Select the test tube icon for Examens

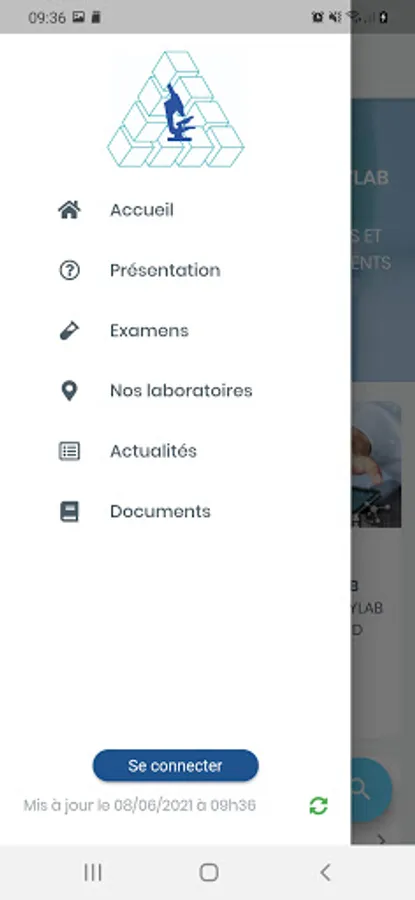(x=69, y=331)
